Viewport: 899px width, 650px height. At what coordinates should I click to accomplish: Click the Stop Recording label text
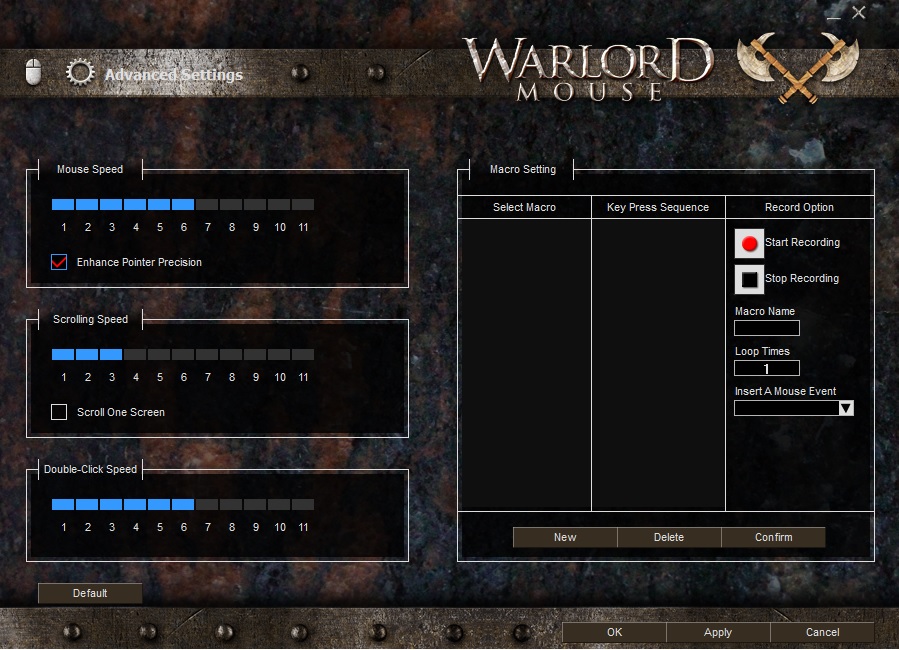coord(802,279)
